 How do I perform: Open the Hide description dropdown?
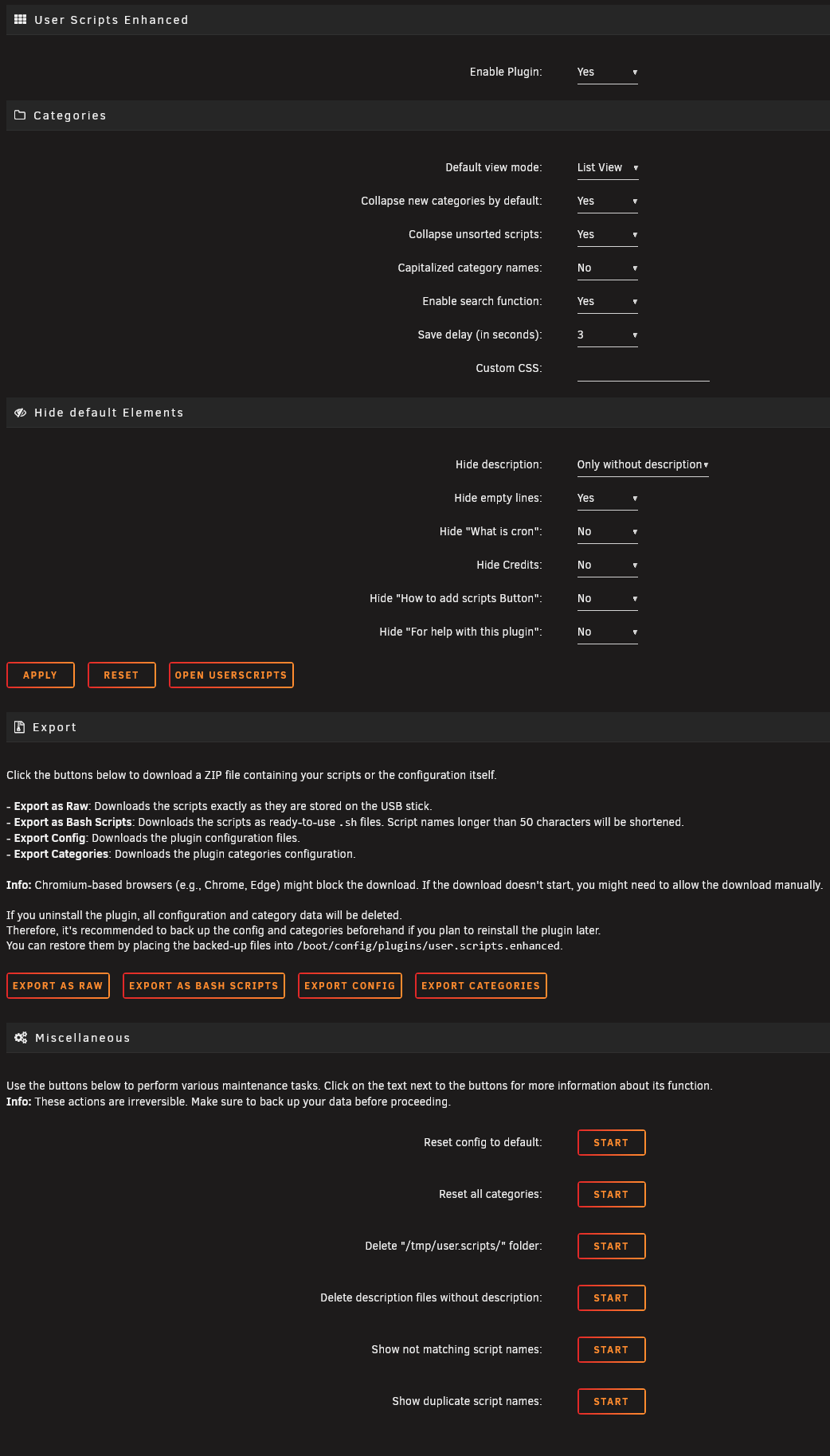(x=643, y=465)
